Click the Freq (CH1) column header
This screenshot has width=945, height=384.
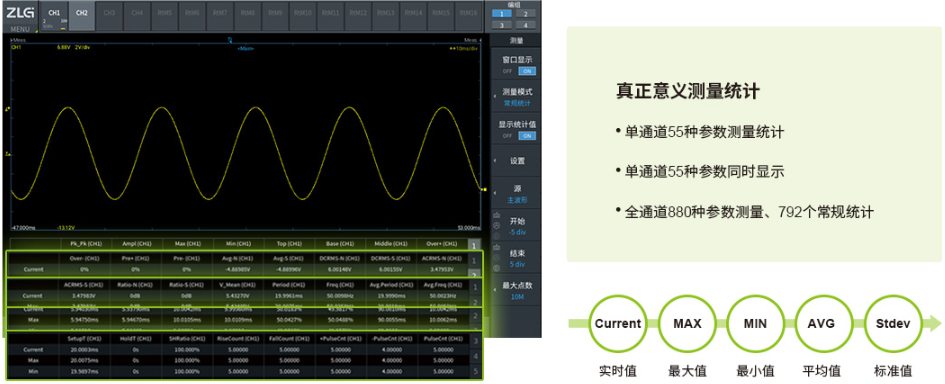tap(341, 285)
